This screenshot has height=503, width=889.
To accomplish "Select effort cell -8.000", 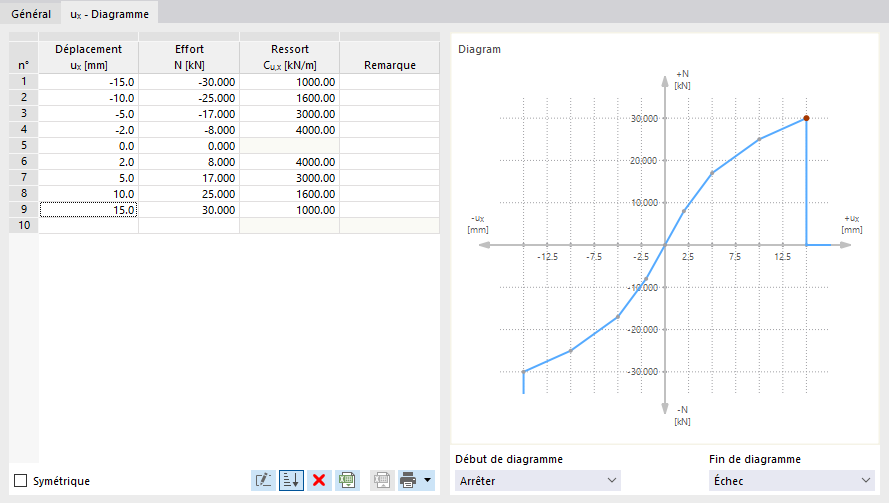I will pyautogui.click(x=189, y=129).
